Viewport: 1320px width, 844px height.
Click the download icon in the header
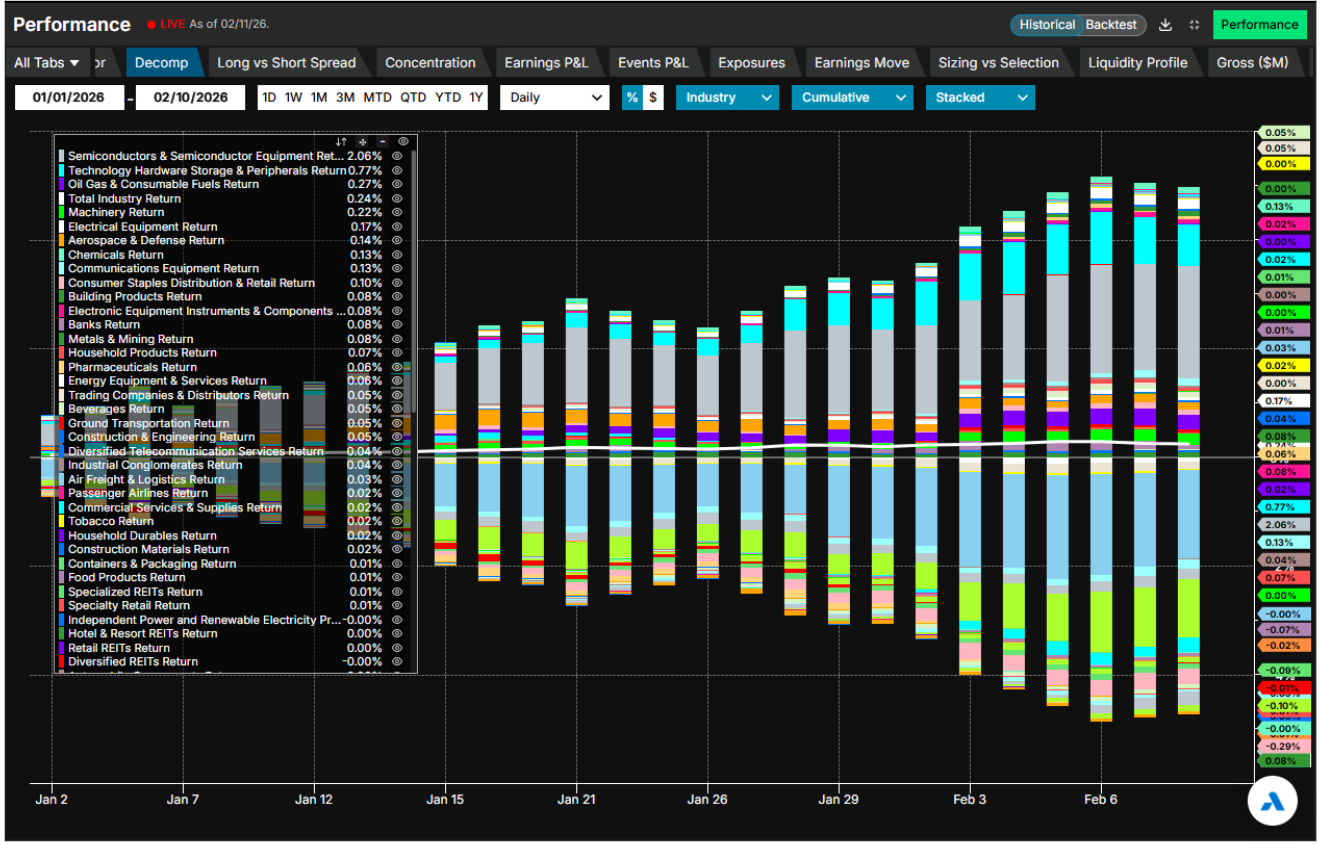click(1166, 25)
